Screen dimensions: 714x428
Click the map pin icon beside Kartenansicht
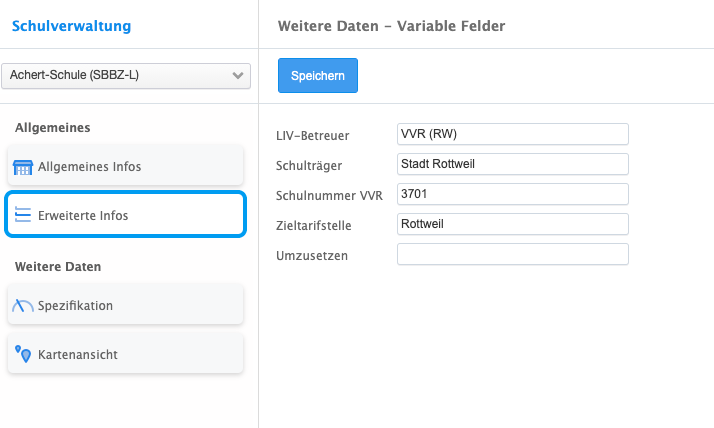[x=23, y=354]
